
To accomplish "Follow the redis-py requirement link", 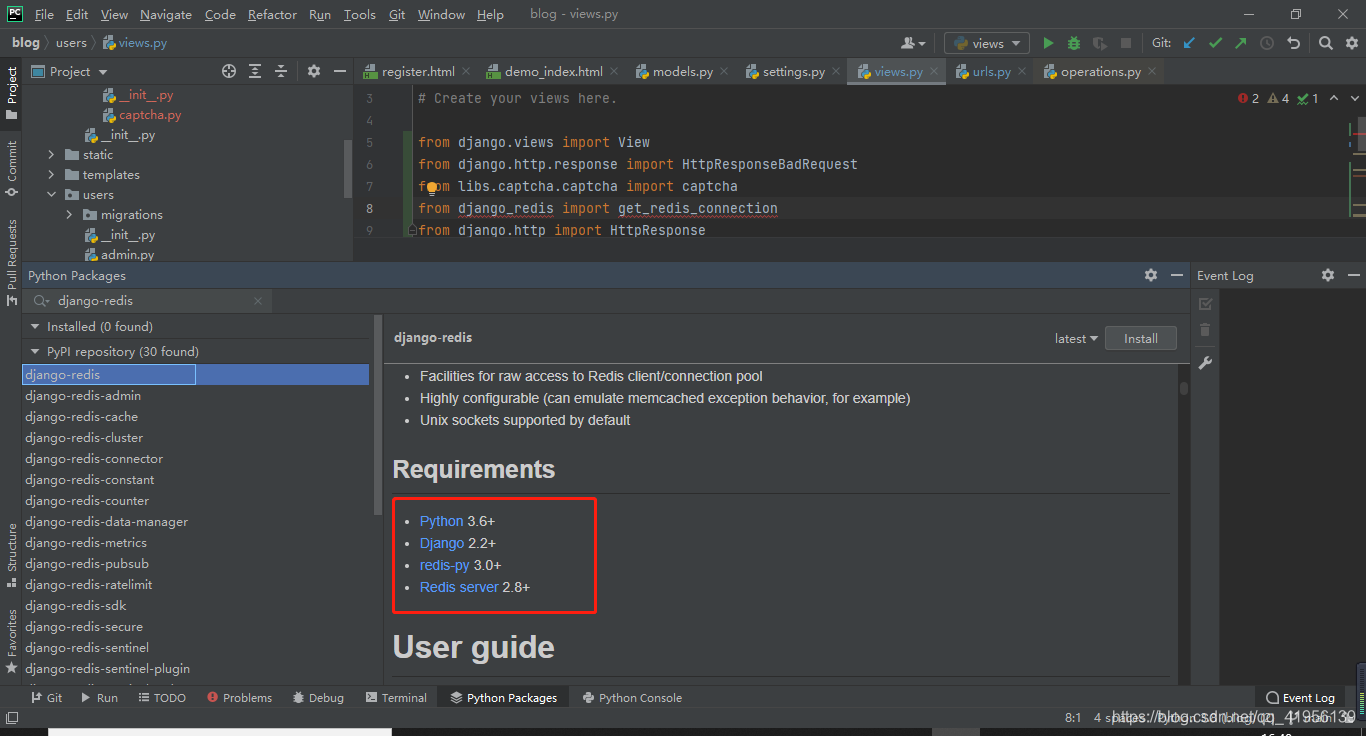I will (444, 565).
